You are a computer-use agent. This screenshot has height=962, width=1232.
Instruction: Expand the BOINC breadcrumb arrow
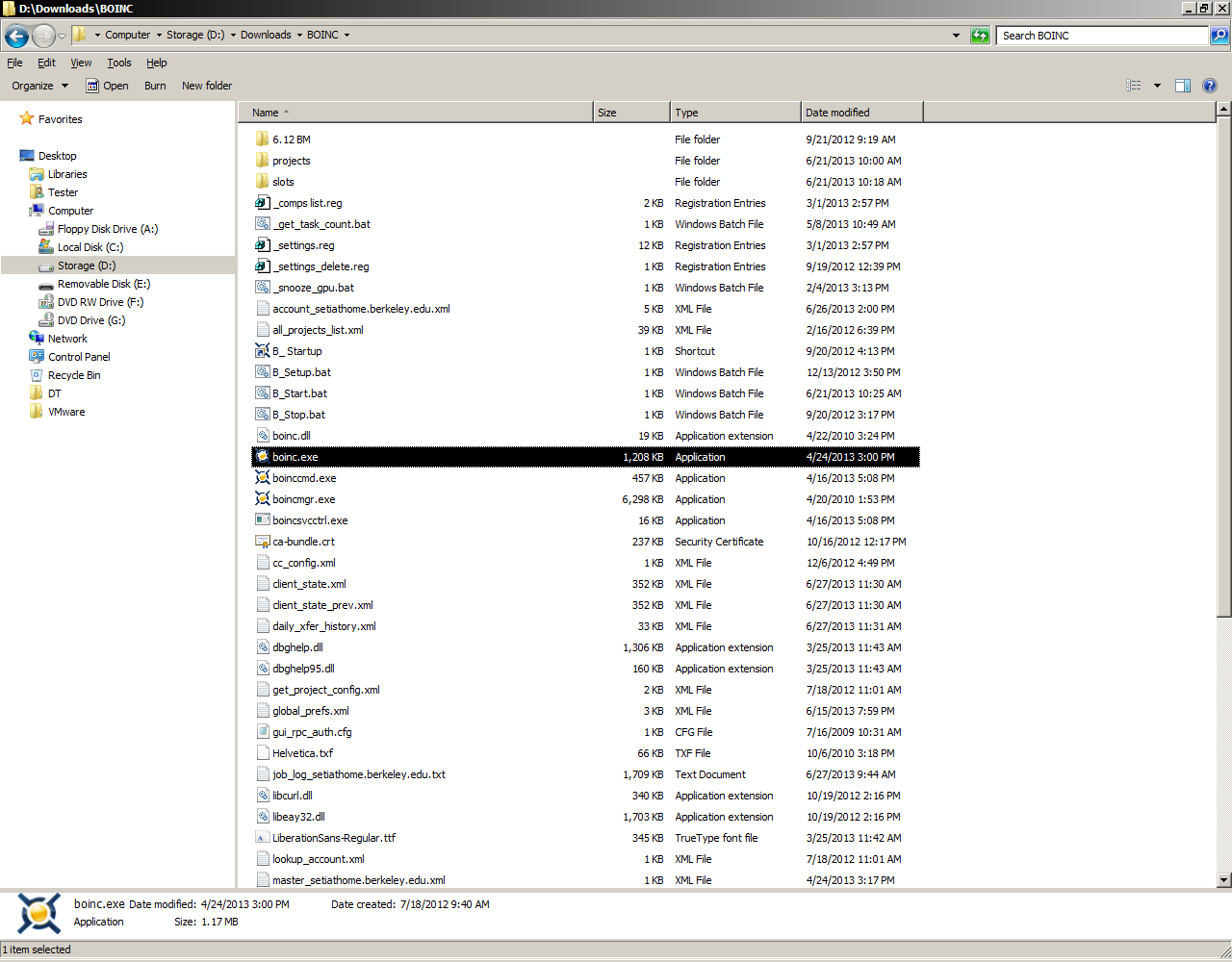pyautogui.click(x=346, y=36)
